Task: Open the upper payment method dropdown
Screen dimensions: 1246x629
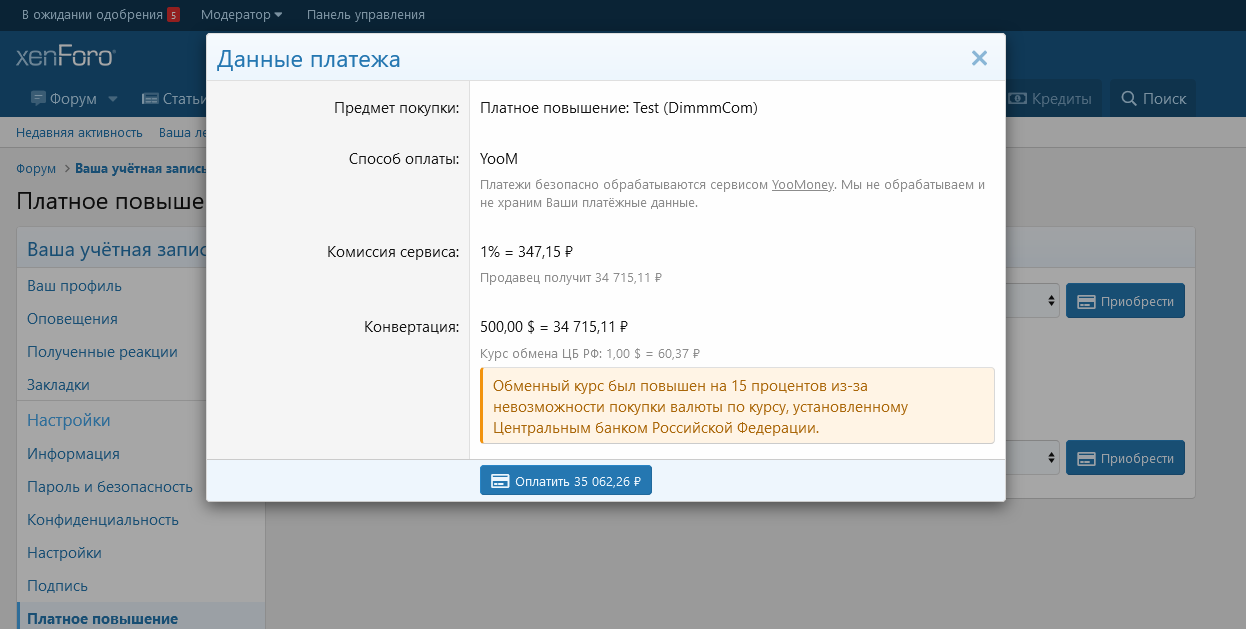Action: click(x=1032, y=301)
